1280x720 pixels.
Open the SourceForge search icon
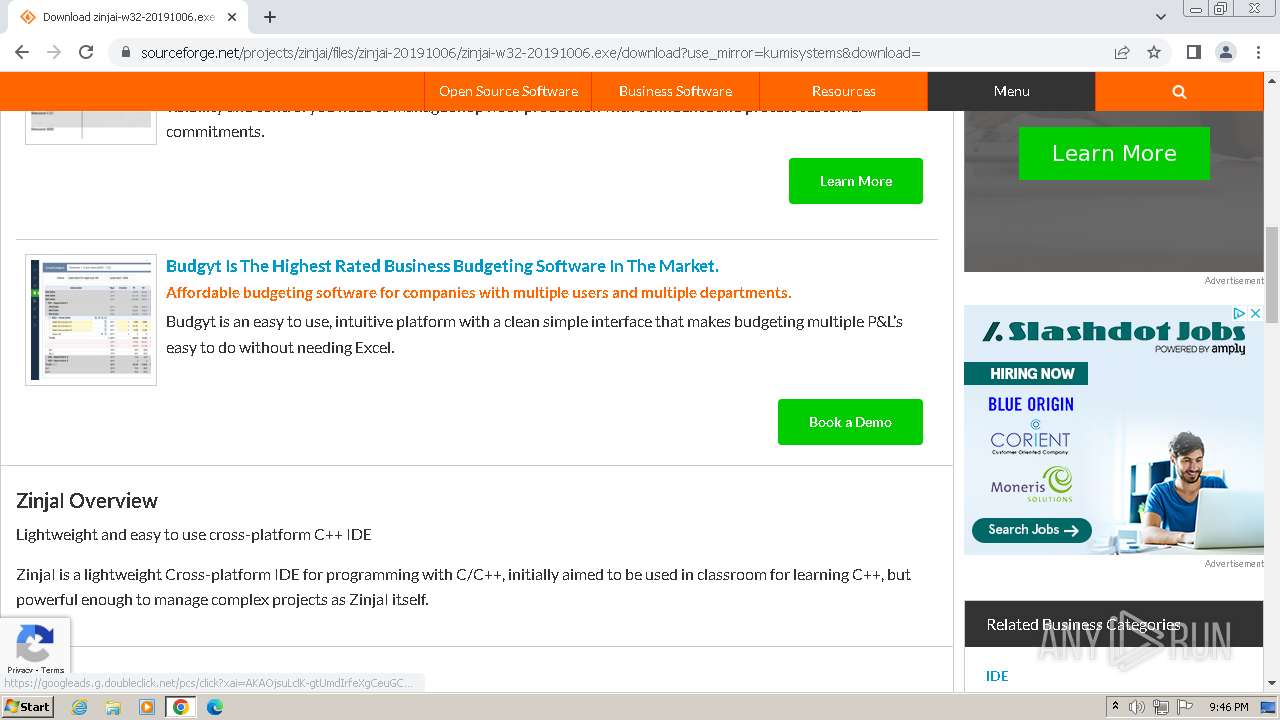pos(1179,91)
